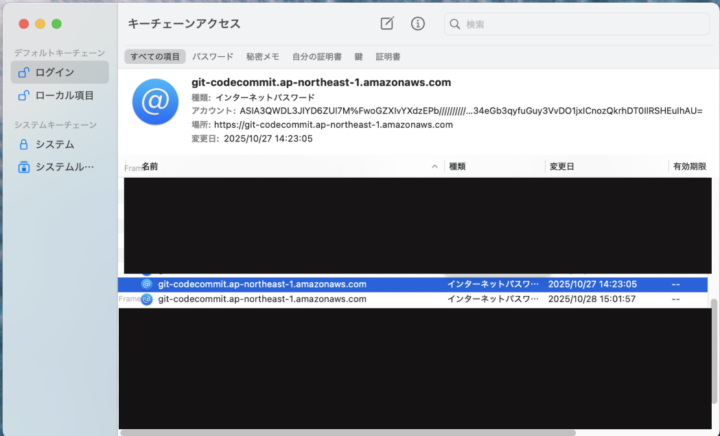This screenshot has width=720, height=436.
Task: Select git-codecommit entry modified 2025/10/28 15:01:57
Action: click(262, 299)
